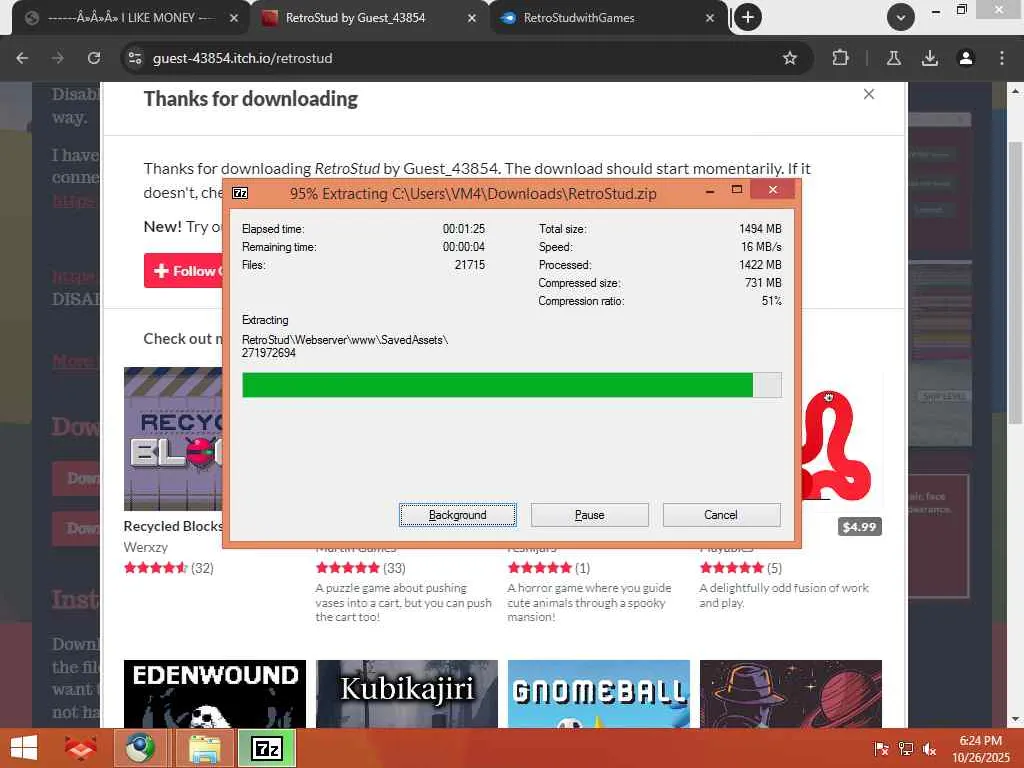
Task: Pause the 7-Zip extraction
Action: point(589,515)
